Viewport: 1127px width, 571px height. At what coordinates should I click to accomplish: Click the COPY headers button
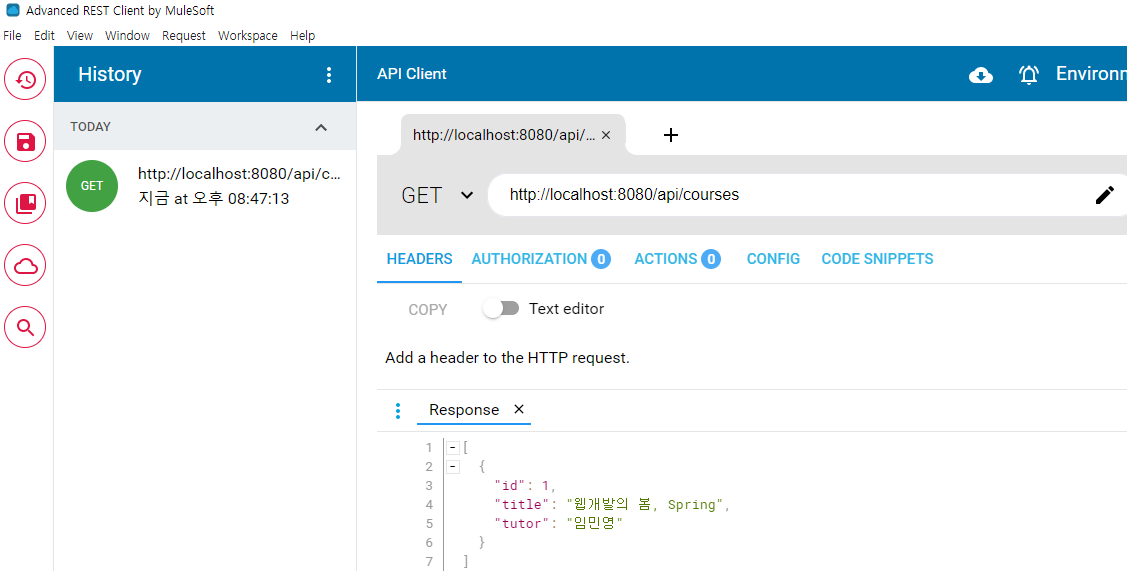click(428, 310)
